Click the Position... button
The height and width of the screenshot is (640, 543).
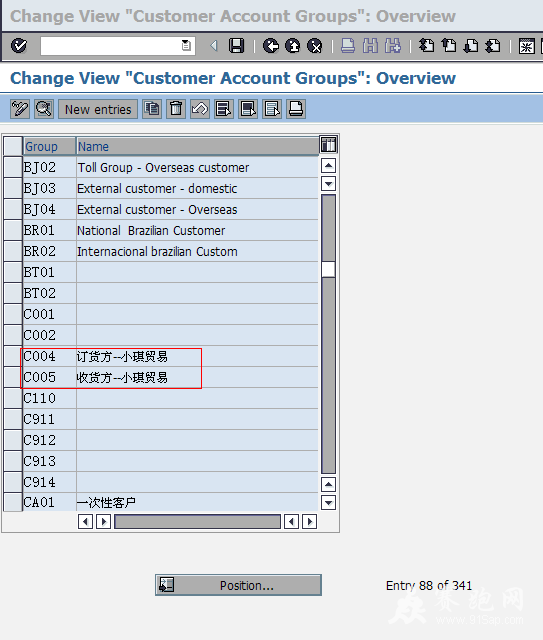(238, 585)
